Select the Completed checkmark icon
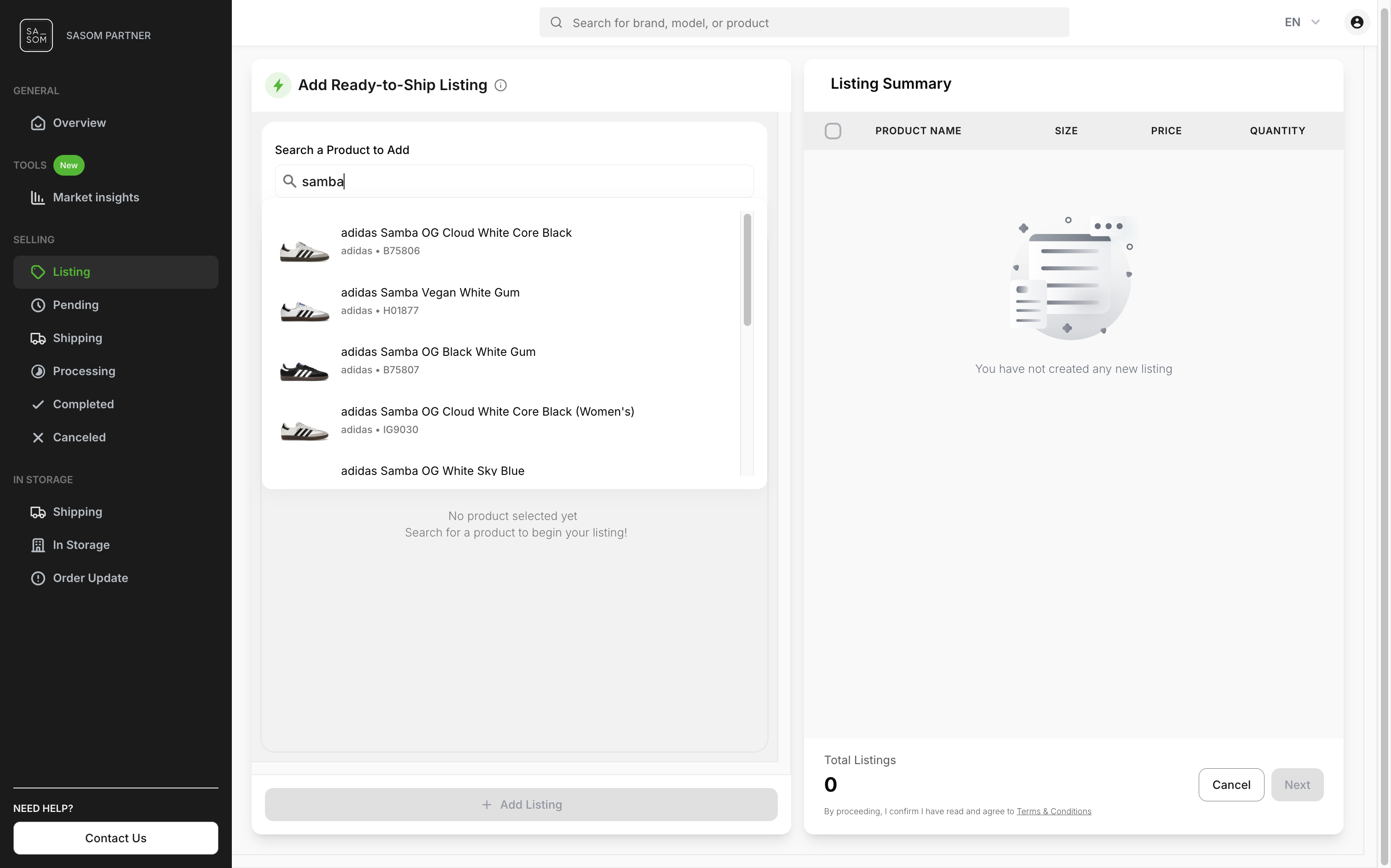 point(38,404)
